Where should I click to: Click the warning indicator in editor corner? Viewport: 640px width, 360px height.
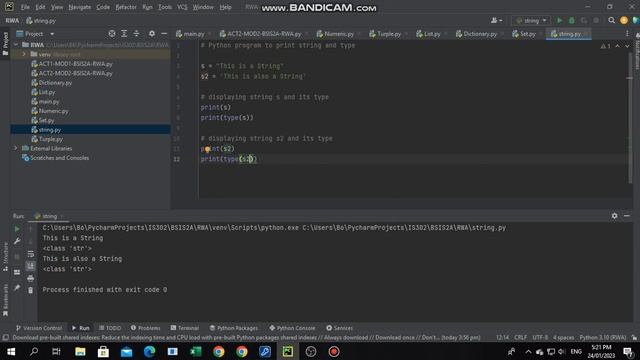(605, 46)
